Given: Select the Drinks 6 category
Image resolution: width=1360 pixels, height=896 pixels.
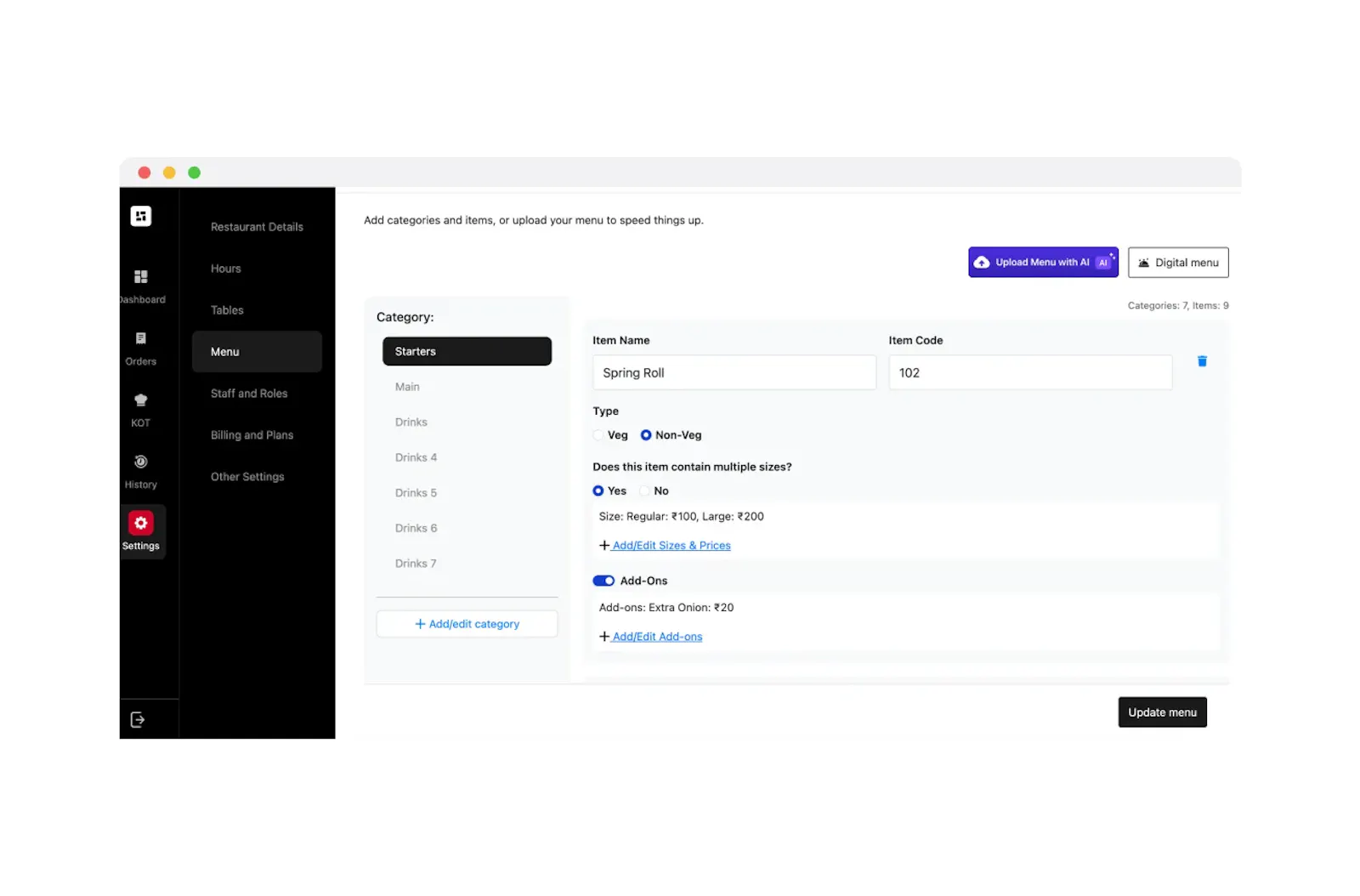Looking at the screenshot, I should pos(467,528).
